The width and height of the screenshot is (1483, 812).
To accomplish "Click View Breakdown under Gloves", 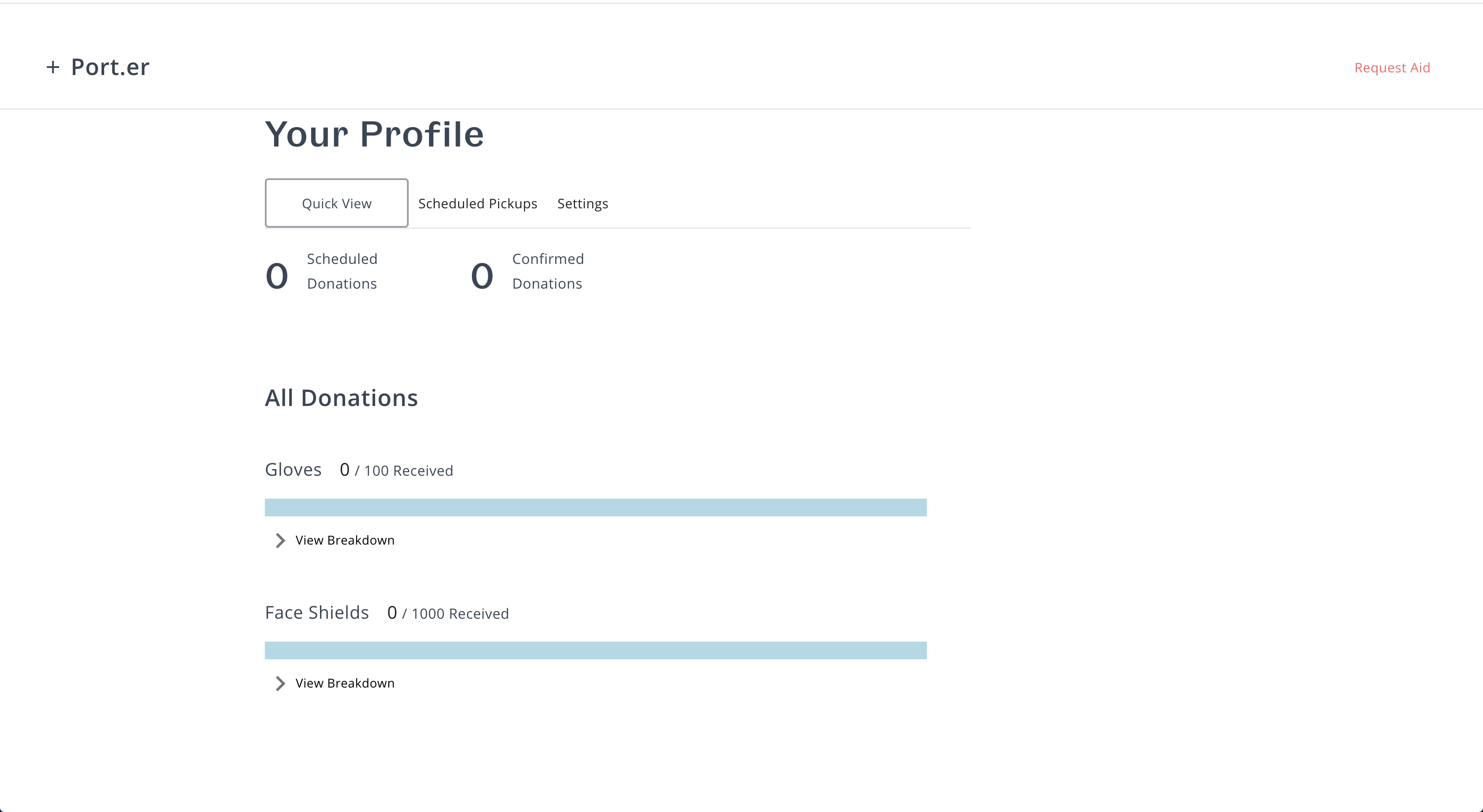I will pyautogui.click(x=345, y=540).
